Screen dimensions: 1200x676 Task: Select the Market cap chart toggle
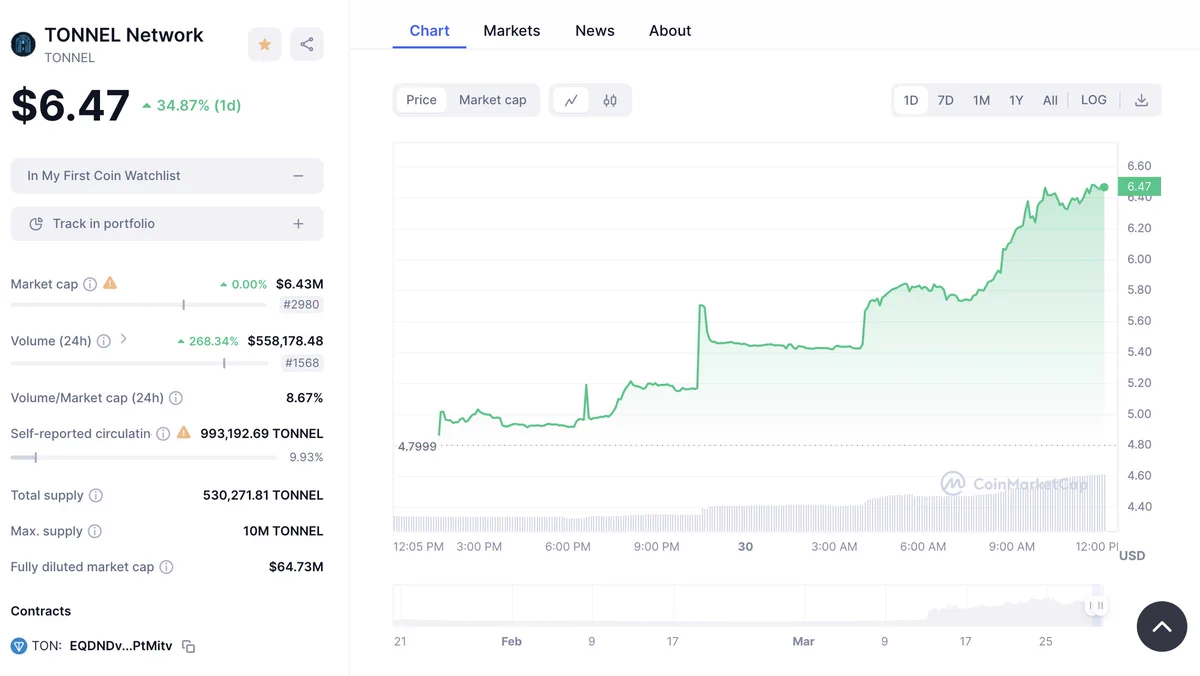click(x=493, y=100)
